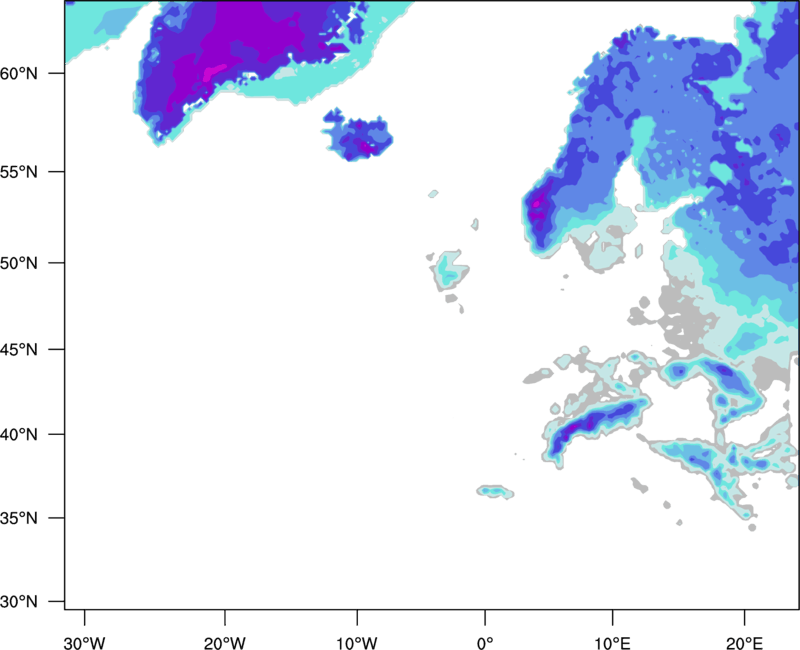800x650 pixels.
Task: Click the 60°N latitude label
Action: click(x=19, y=73)
